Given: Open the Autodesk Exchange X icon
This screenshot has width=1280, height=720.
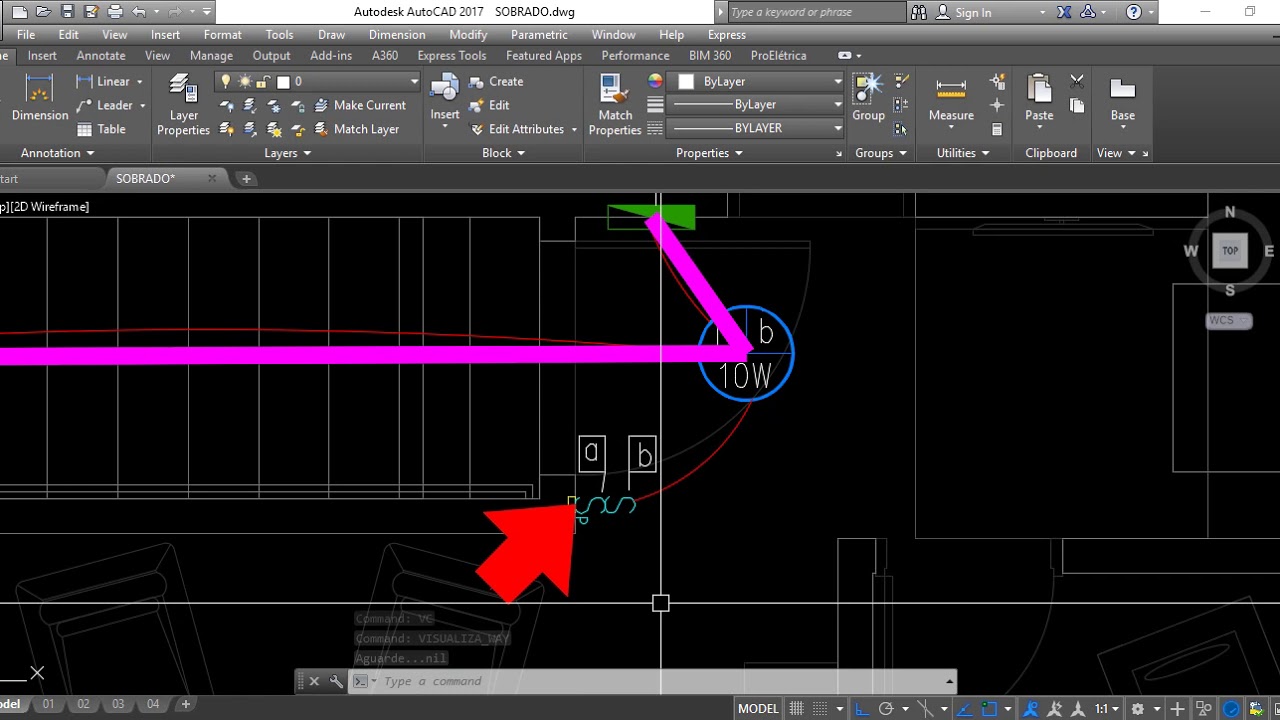Looking at the screenshot, I should [x=1063, y=12].
